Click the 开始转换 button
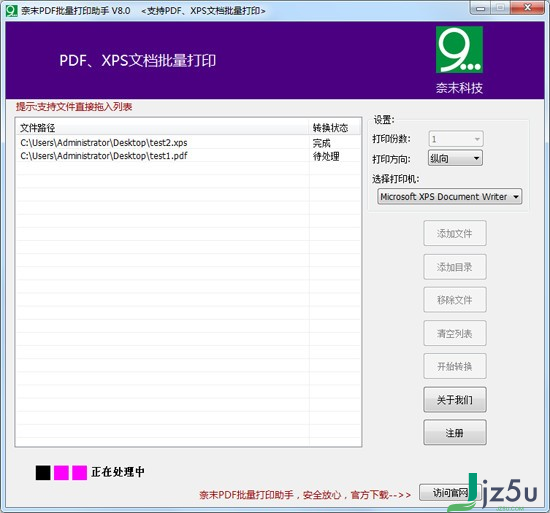The image size is (550, 513). pyautogui.click(x=455, y=366)
